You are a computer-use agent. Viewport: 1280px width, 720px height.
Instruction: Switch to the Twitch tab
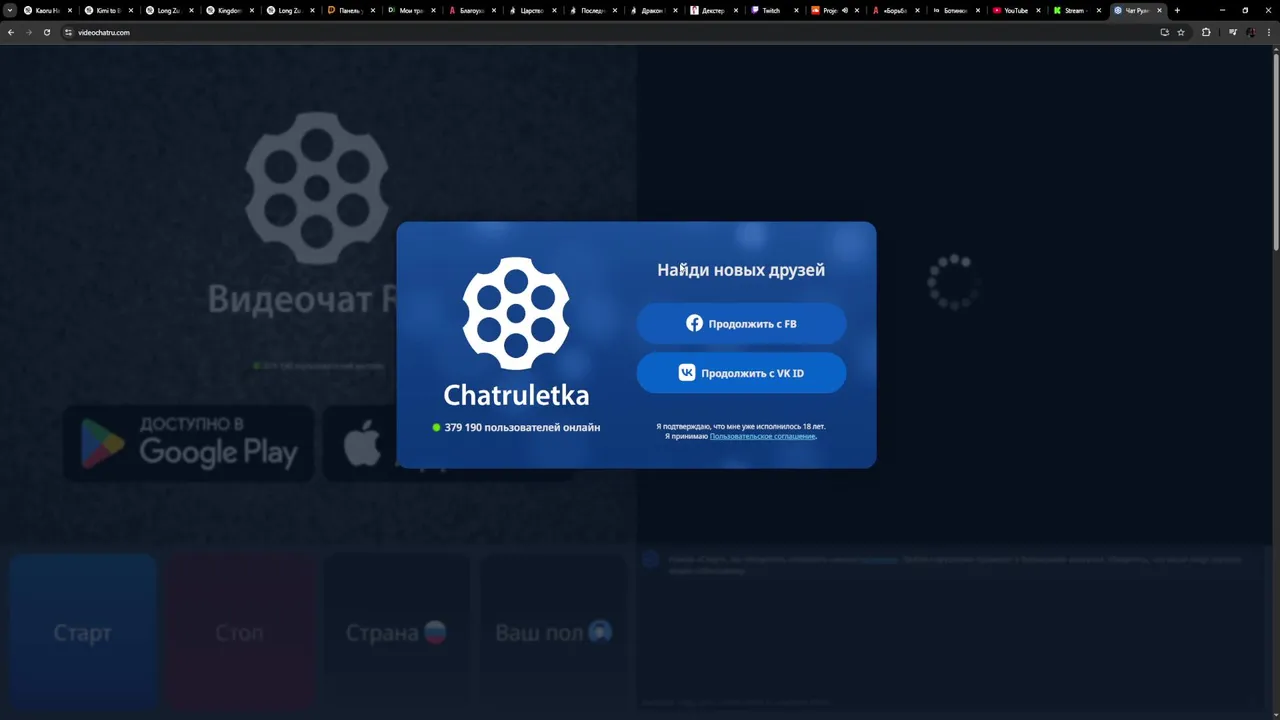coord(776,10)
